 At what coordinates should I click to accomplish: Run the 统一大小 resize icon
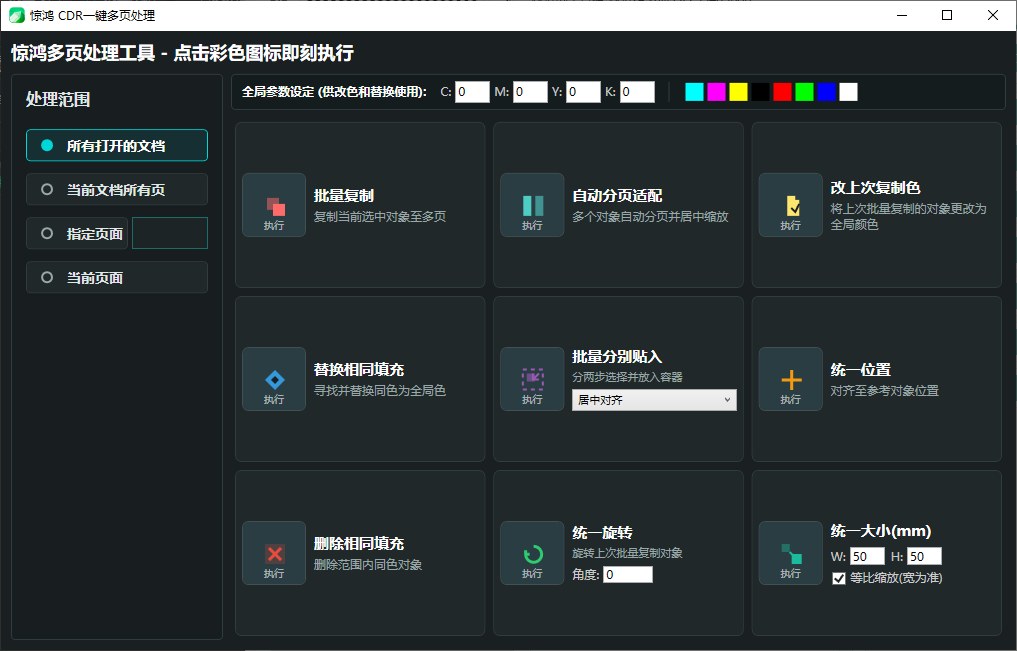point(790,553)
